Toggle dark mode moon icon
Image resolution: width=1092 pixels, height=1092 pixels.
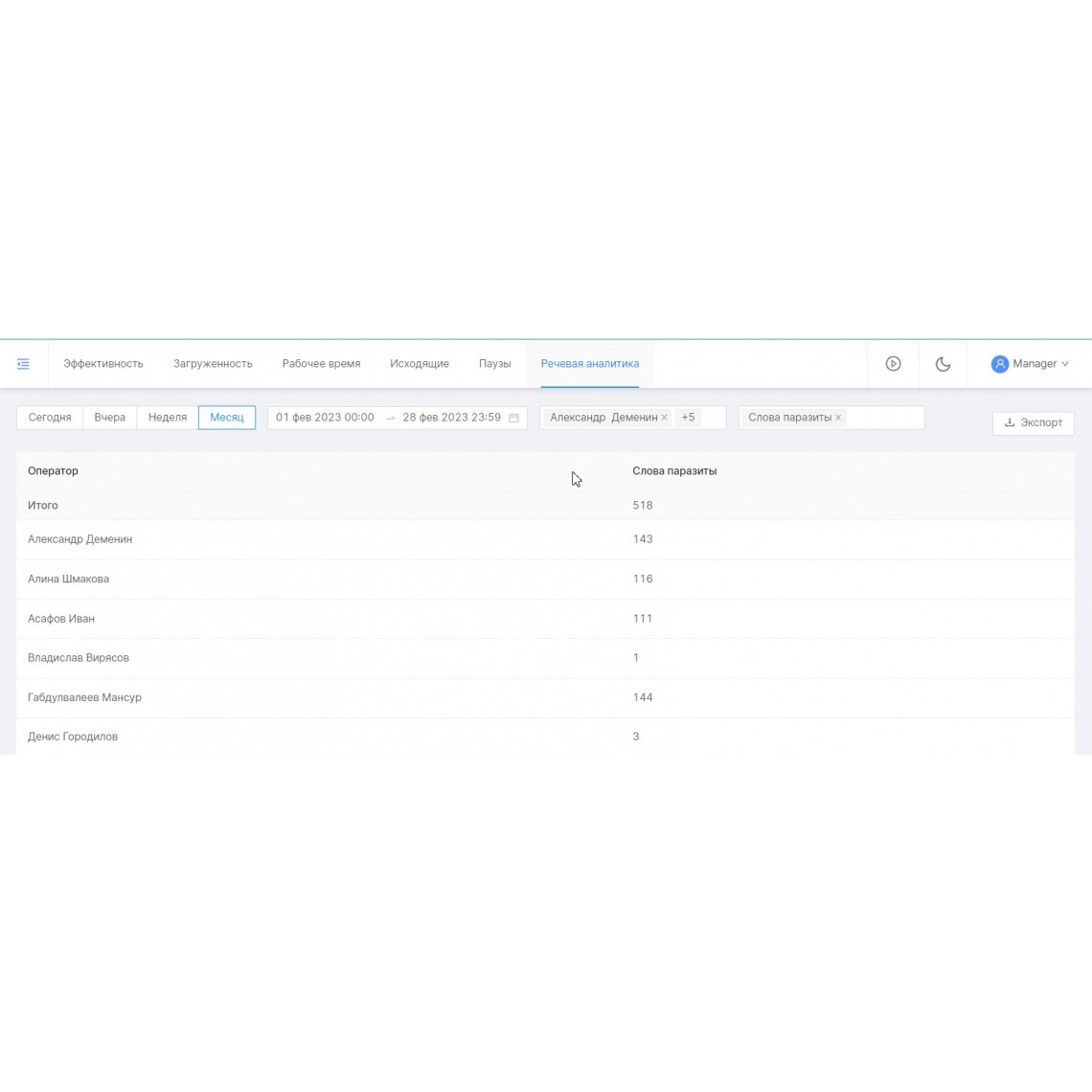[943, 364]
